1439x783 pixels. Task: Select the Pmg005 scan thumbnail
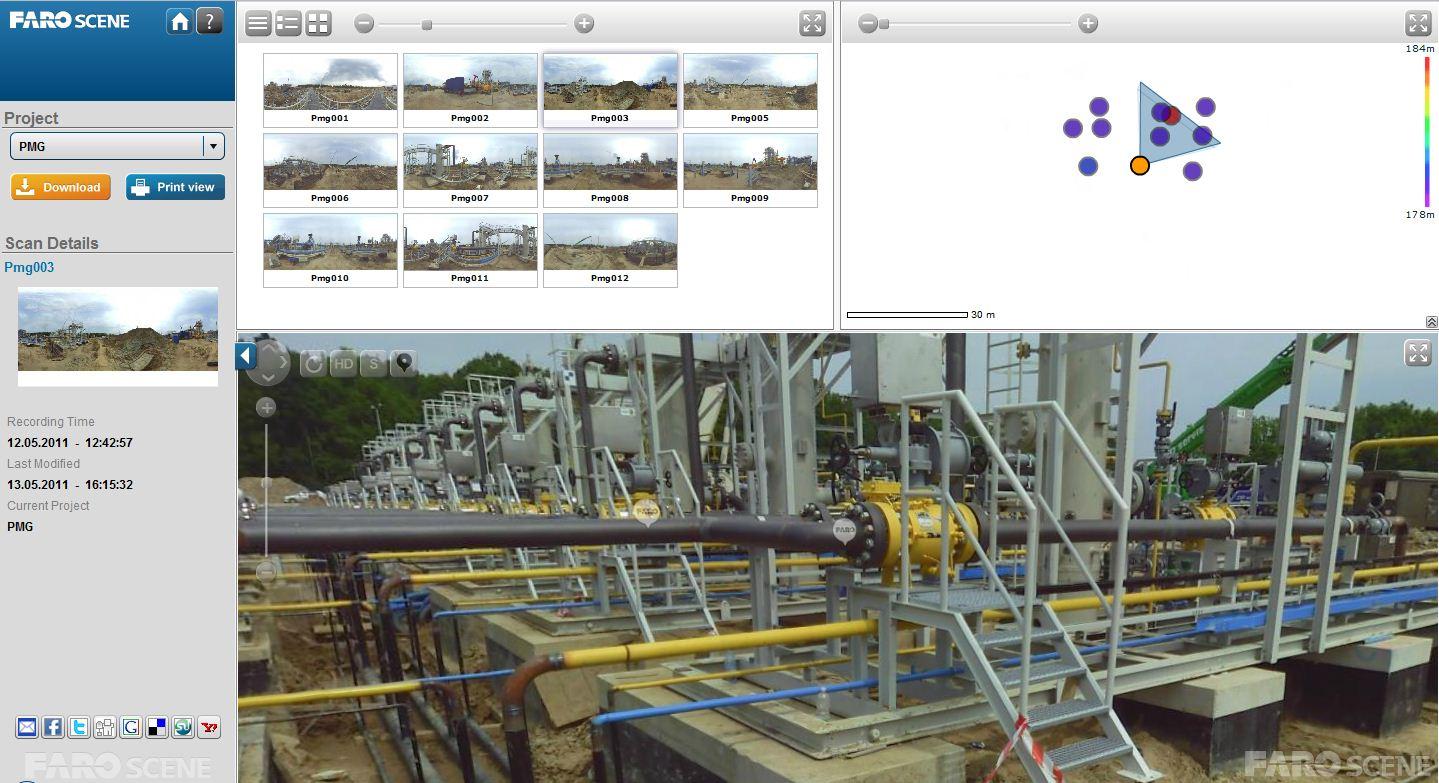point(750,90)
